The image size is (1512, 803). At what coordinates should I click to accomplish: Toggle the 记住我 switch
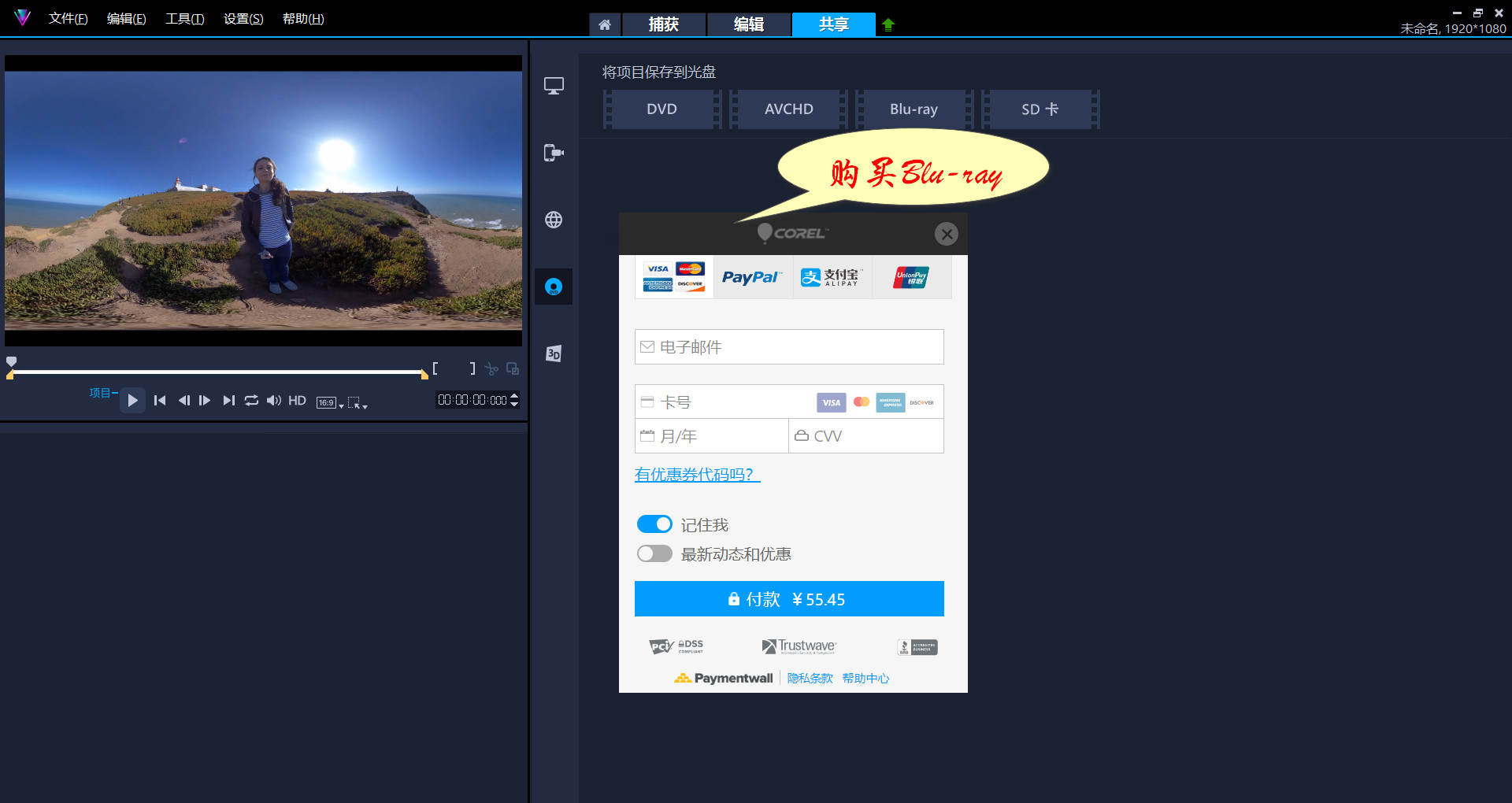[654, 524]
